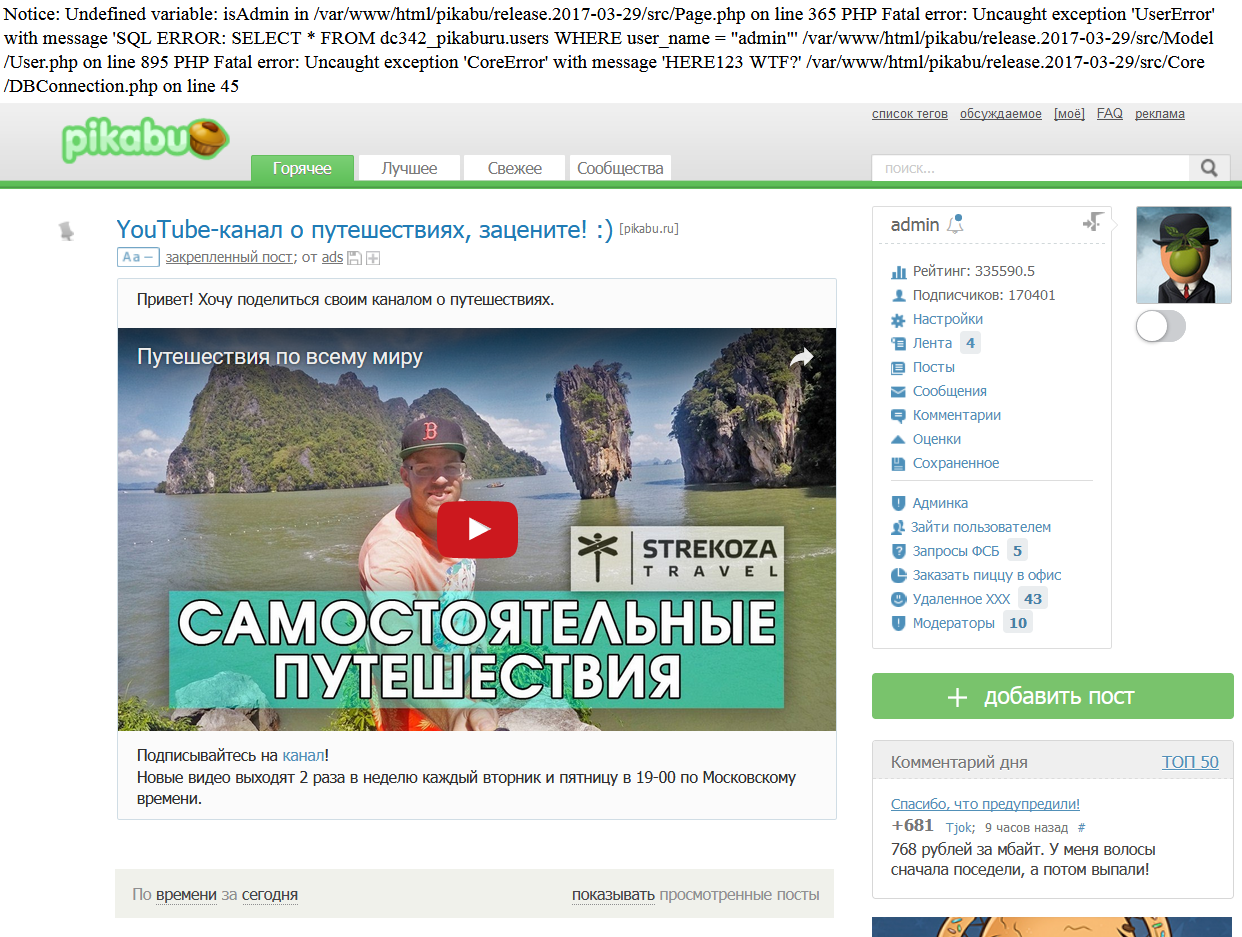Click the pin icon beside the post title
This screenshot has width=1242, height=937.
66,231
